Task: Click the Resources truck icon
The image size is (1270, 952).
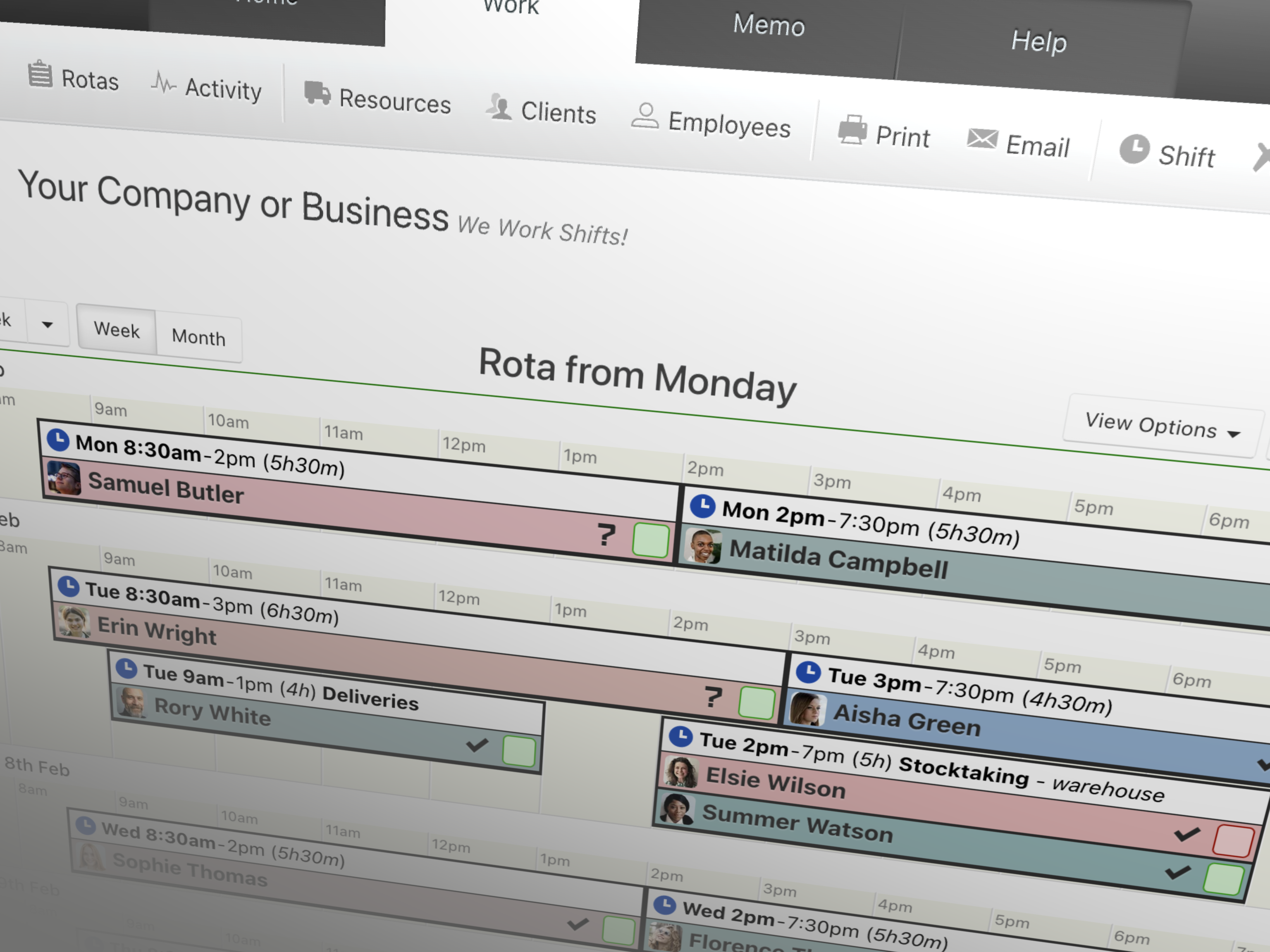Action: [317, 93]
